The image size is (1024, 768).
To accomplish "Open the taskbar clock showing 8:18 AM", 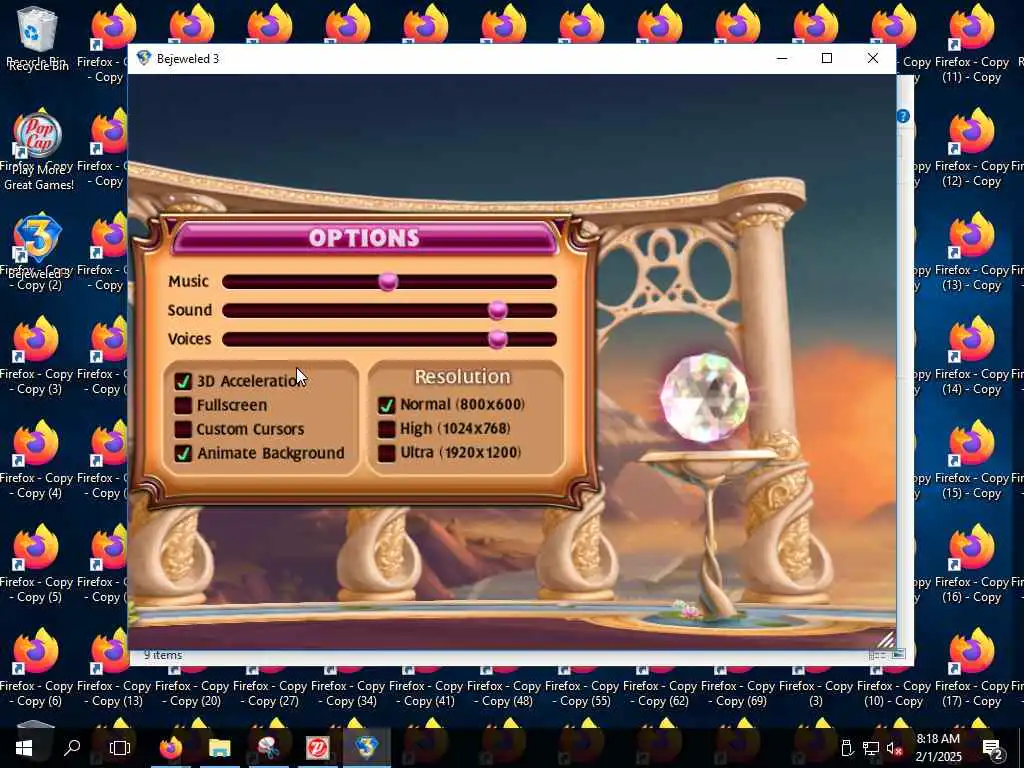I will [938, 748].
